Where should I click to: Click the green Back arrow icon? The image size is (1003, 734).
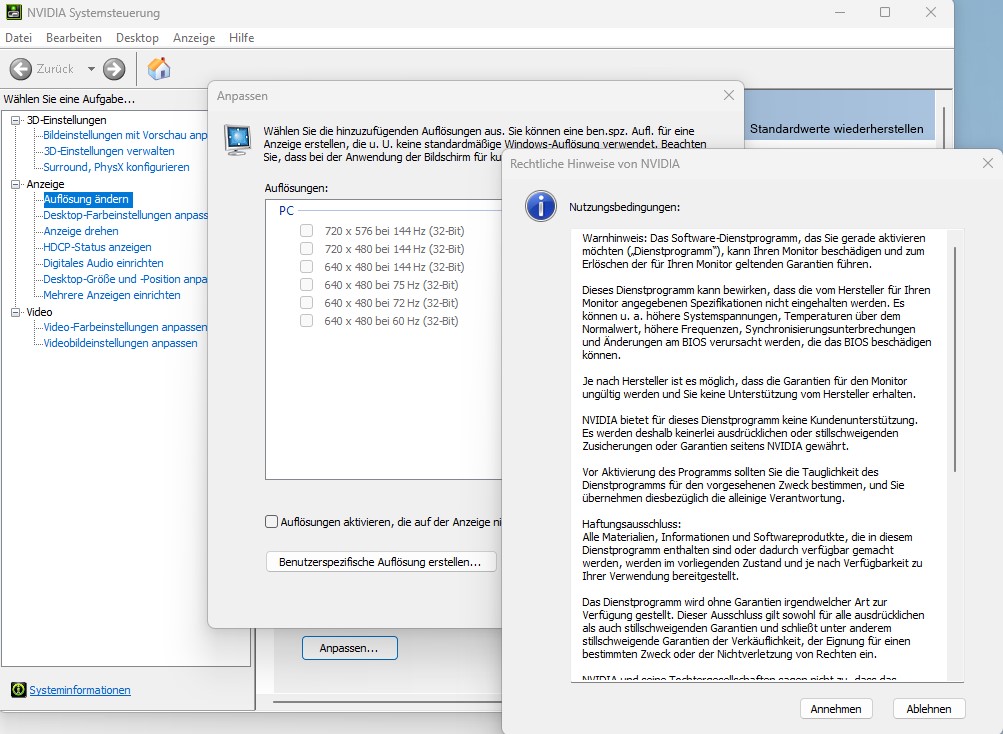coord(20,69)
